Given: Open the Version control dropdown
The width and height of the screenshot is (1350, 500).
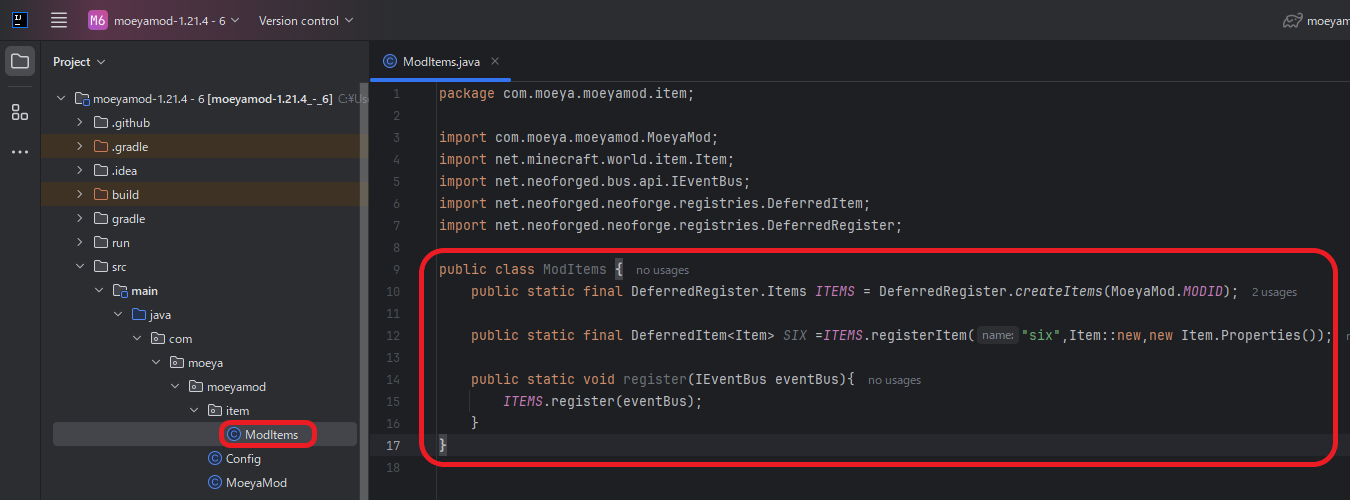Looking at the screenshot, I should click(x=306, y=20).
